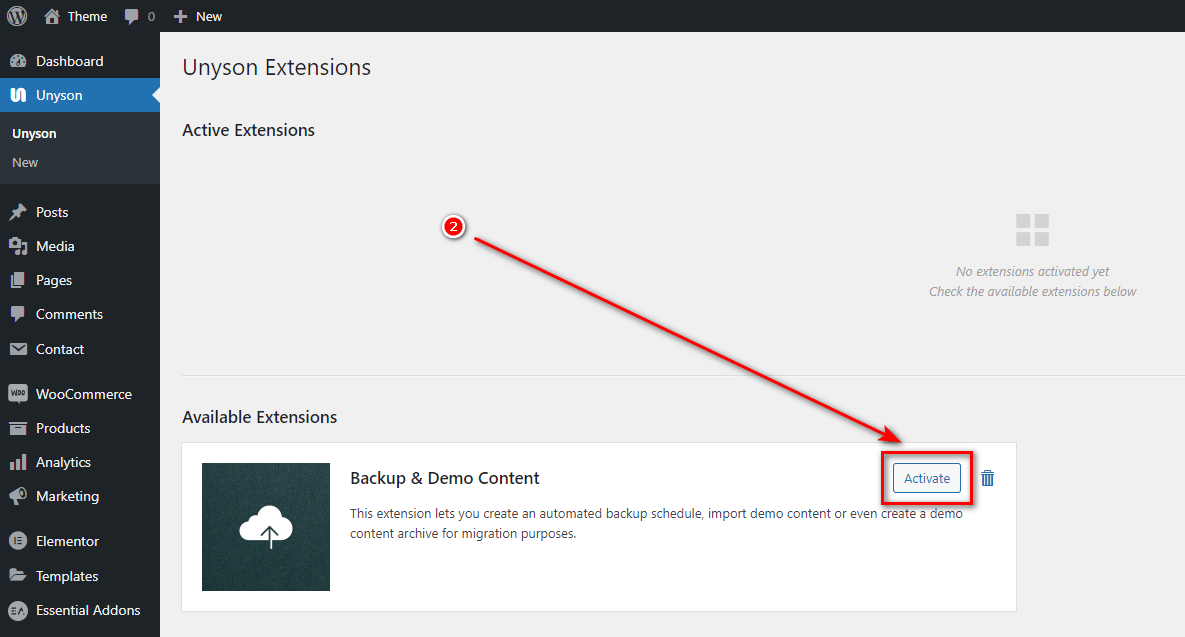Image resolution: width=1185 pixels, height=637 pixels.
Task: Activate the Backup & Demo Content extension
Action: click(x=926, y=478)
